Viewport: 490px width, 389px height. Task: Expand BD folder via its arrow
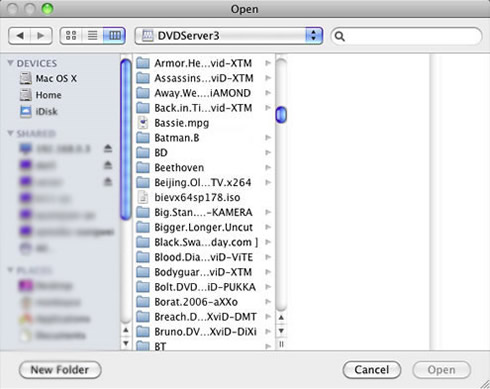(268, 152)
